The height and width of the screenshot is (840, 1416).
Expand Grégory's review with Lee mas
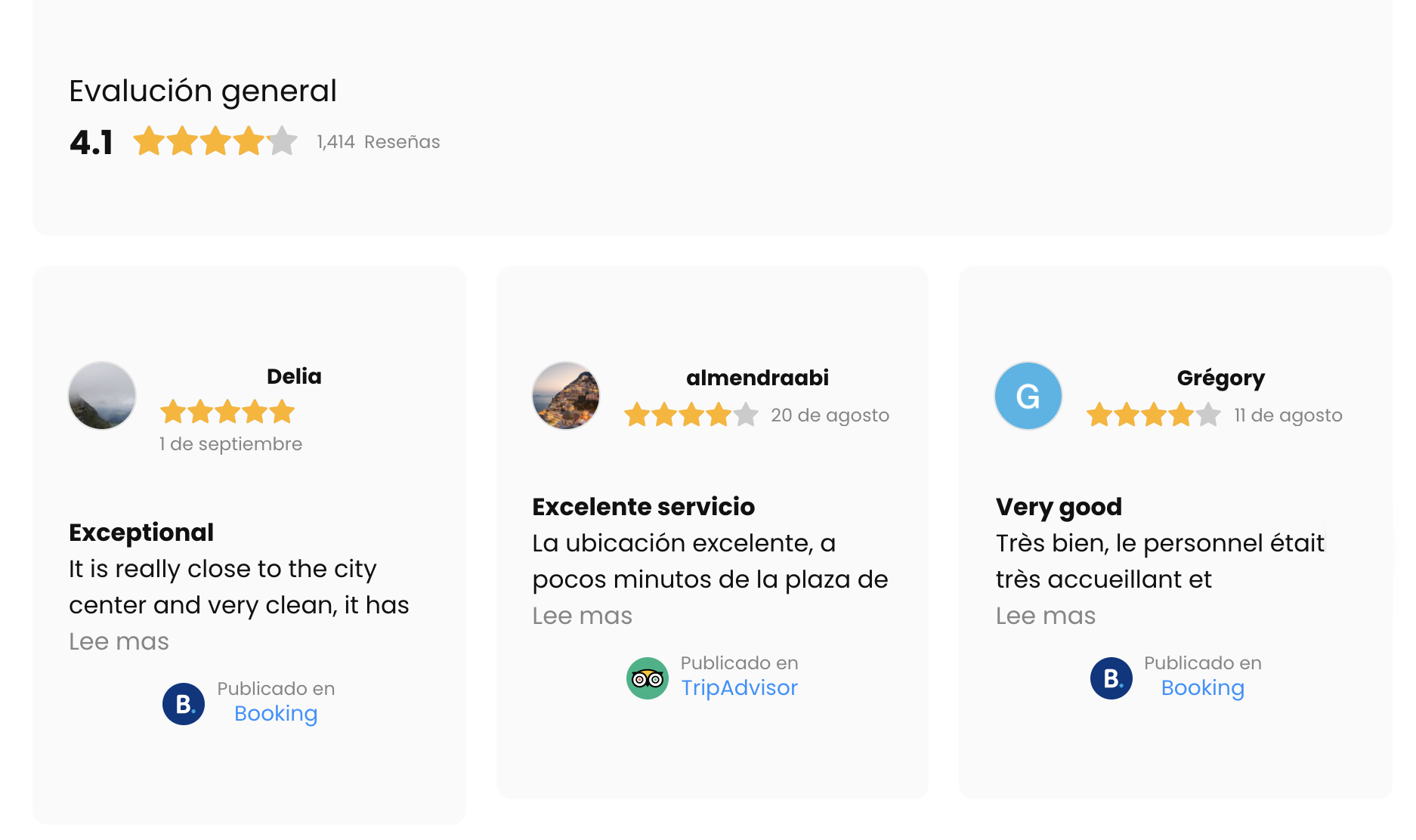point(1045,616)
